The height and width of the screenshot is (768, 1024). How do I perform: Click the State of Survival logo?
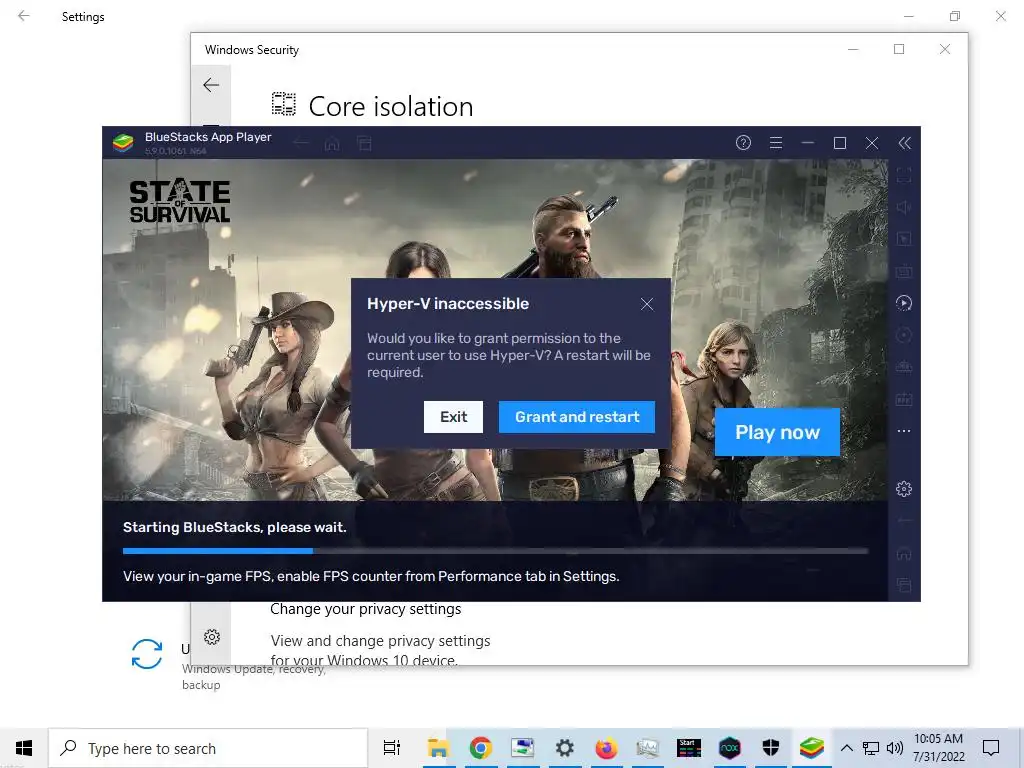pos(180,202)
